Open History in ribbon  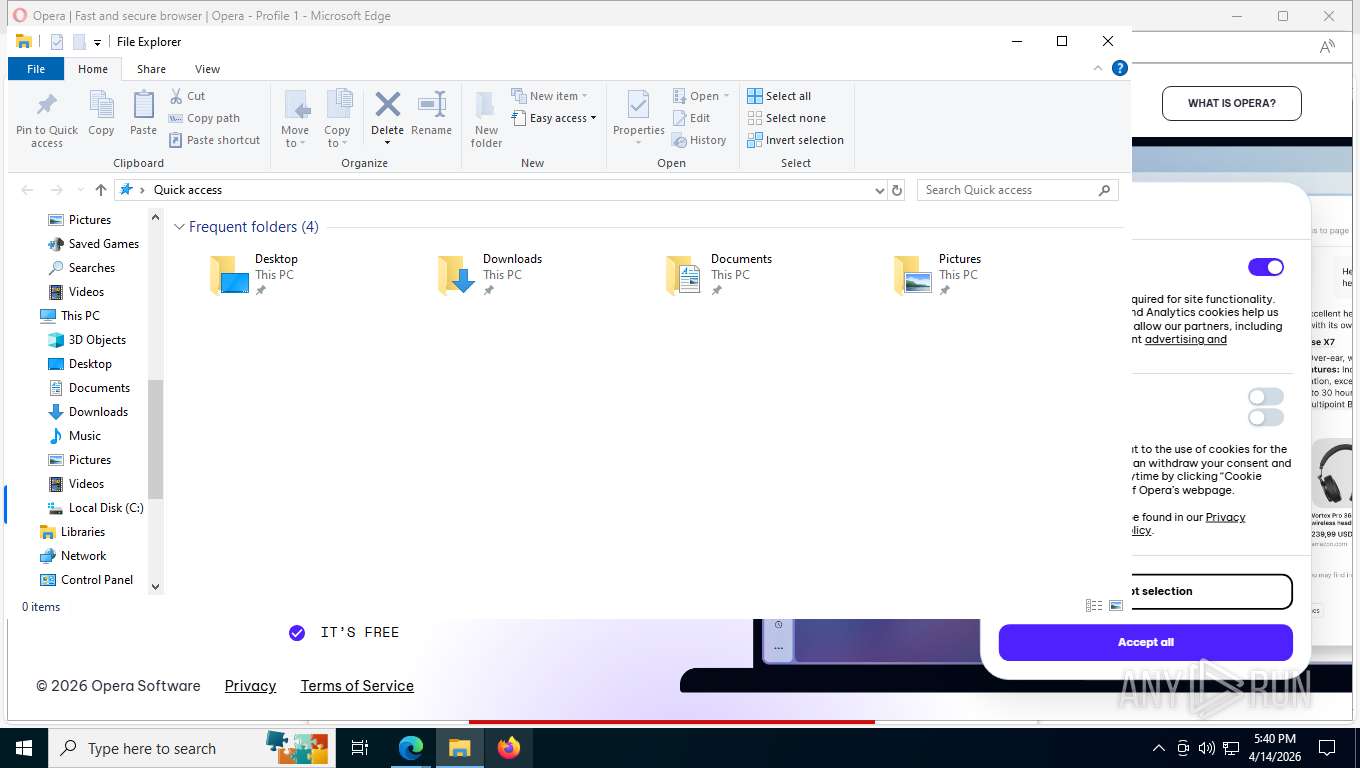(699, 140)
